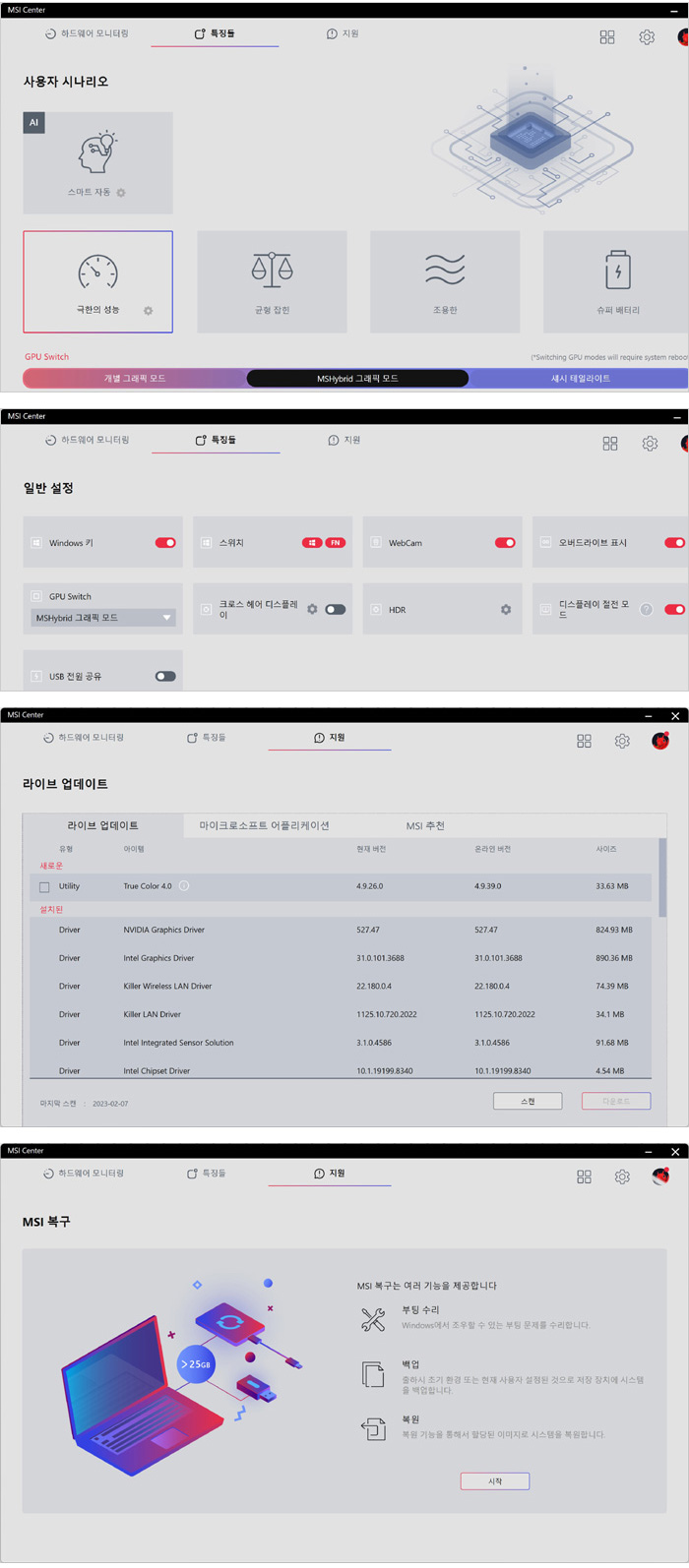The width and height of the screenshot is (689, 1568).
Task: Open grid apps icon in 일반 설정 window
Action: 610,444
